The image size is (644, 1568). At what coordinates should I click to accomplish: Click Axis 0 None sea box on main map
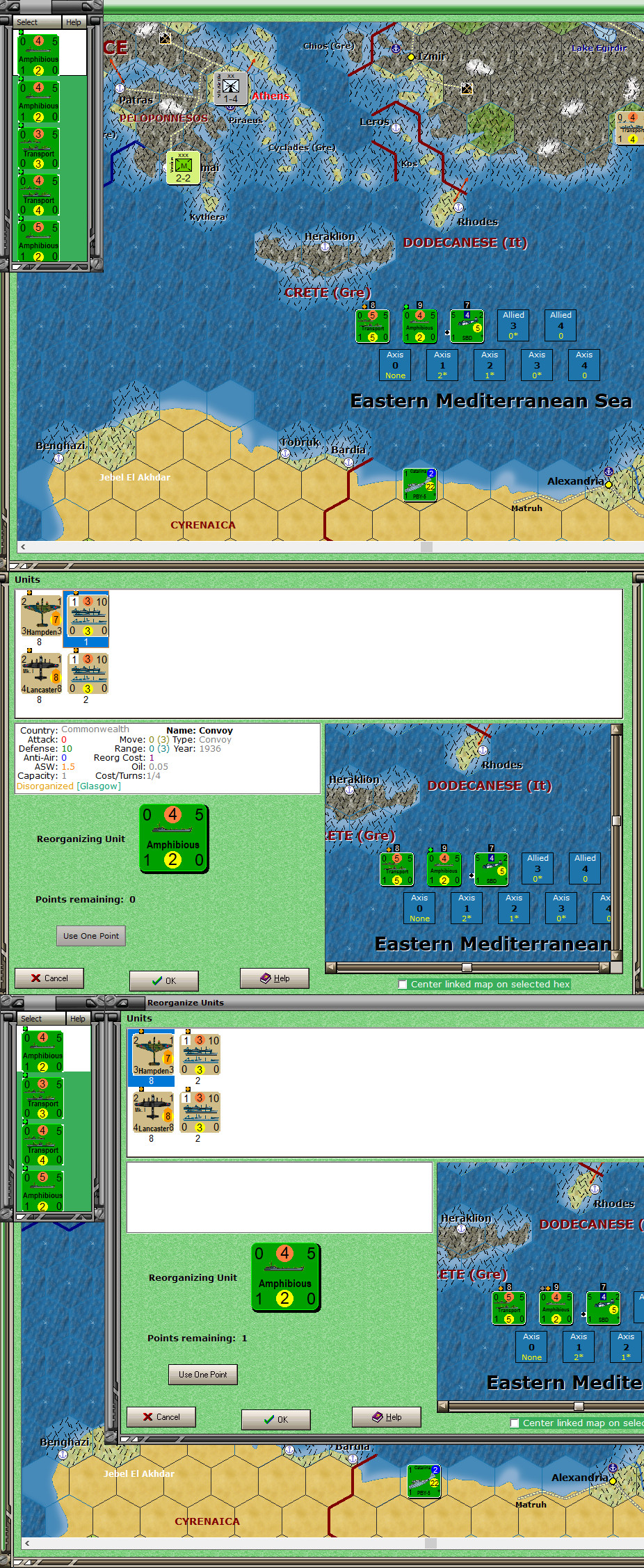395,365
